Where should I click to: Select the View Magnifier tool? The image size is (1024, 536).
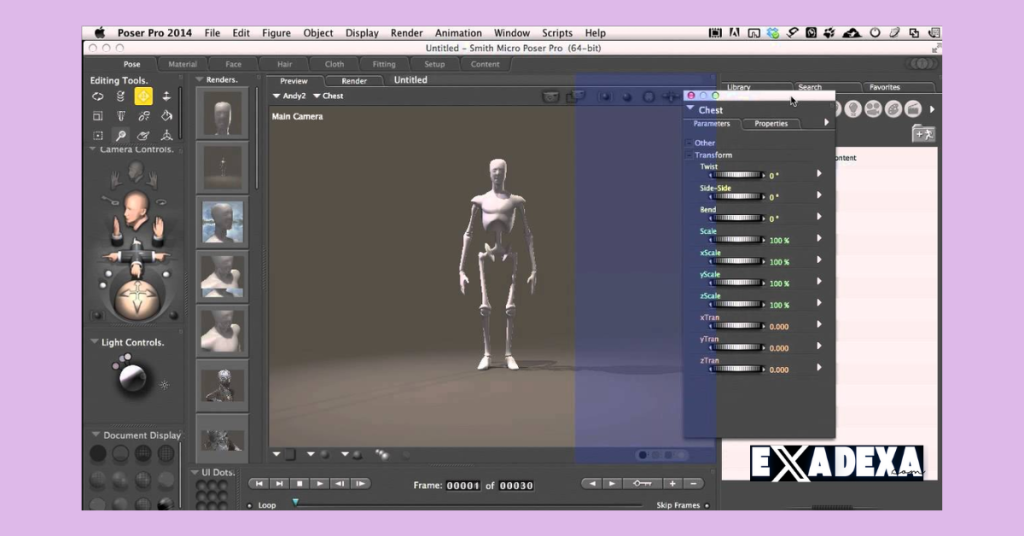121,136
